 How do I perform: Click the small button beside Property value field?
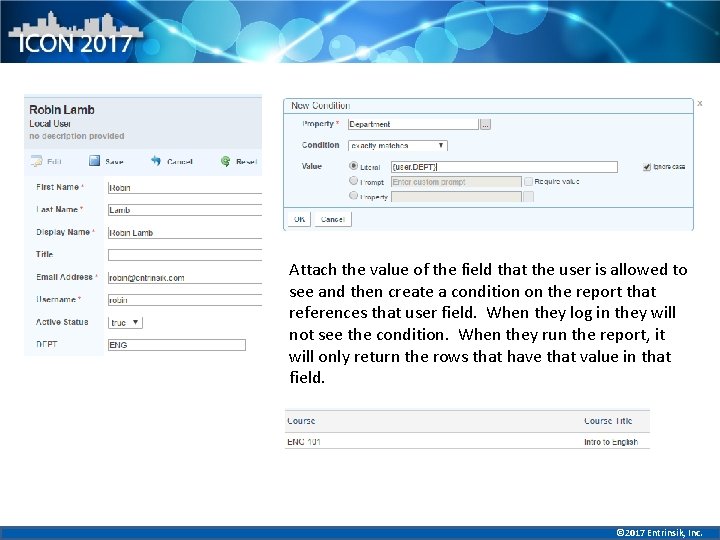pyautogui.click(x=529, y=197)
